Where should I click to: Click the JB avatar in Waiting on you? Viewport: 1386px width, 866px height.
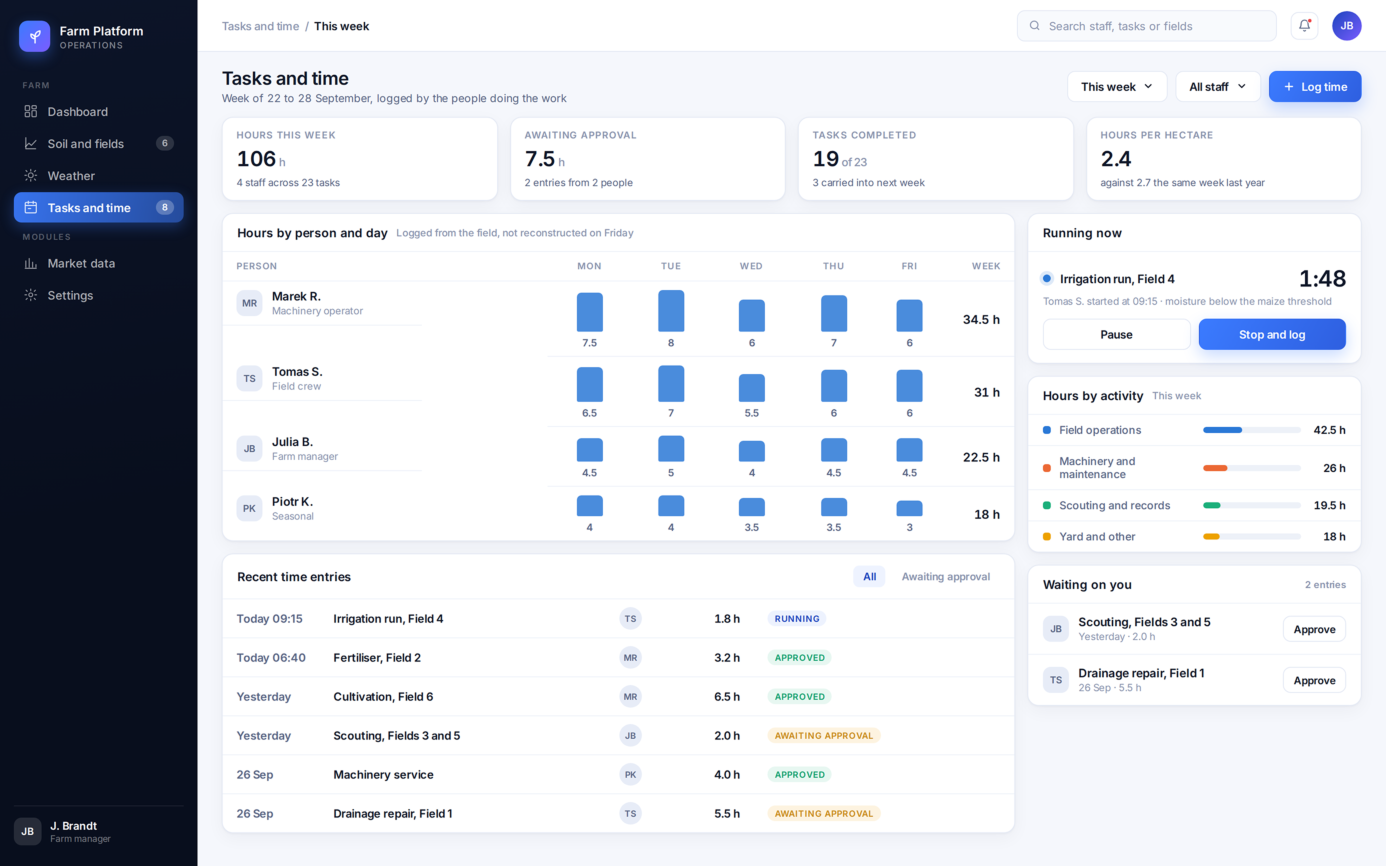coord(1056,629)
